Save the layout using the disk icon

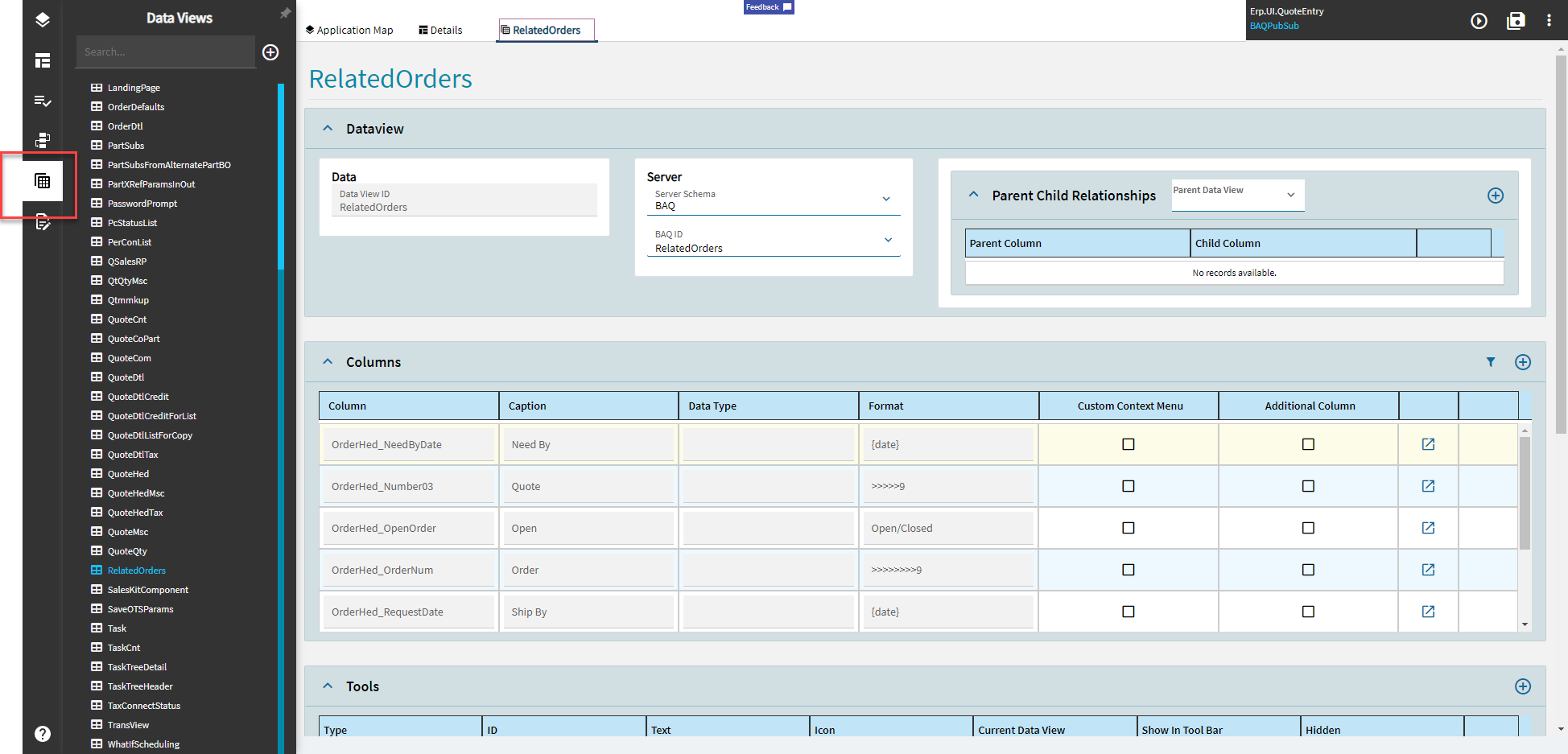point(1516,21)
